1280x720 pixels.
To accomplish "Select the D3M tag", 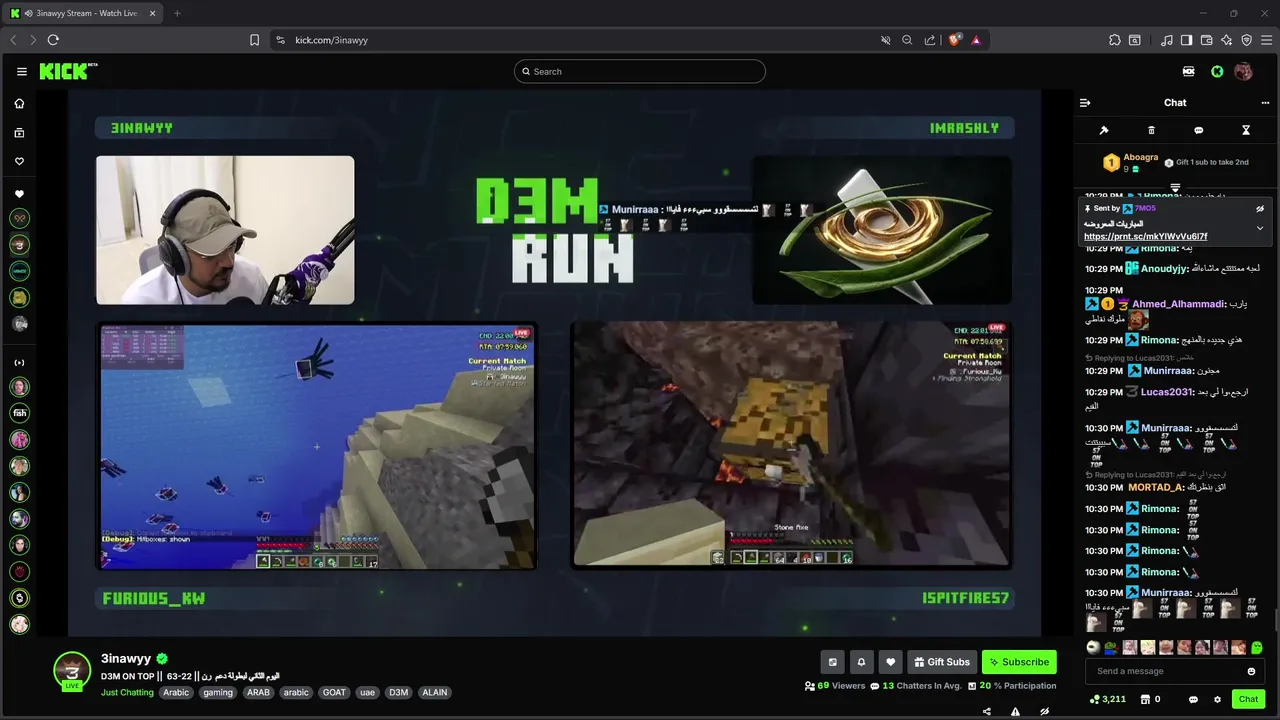I will tap(399, 692).
